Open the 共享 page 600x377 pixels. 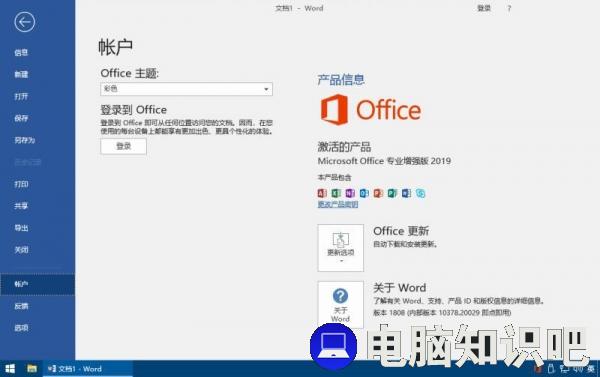(21, 206)
